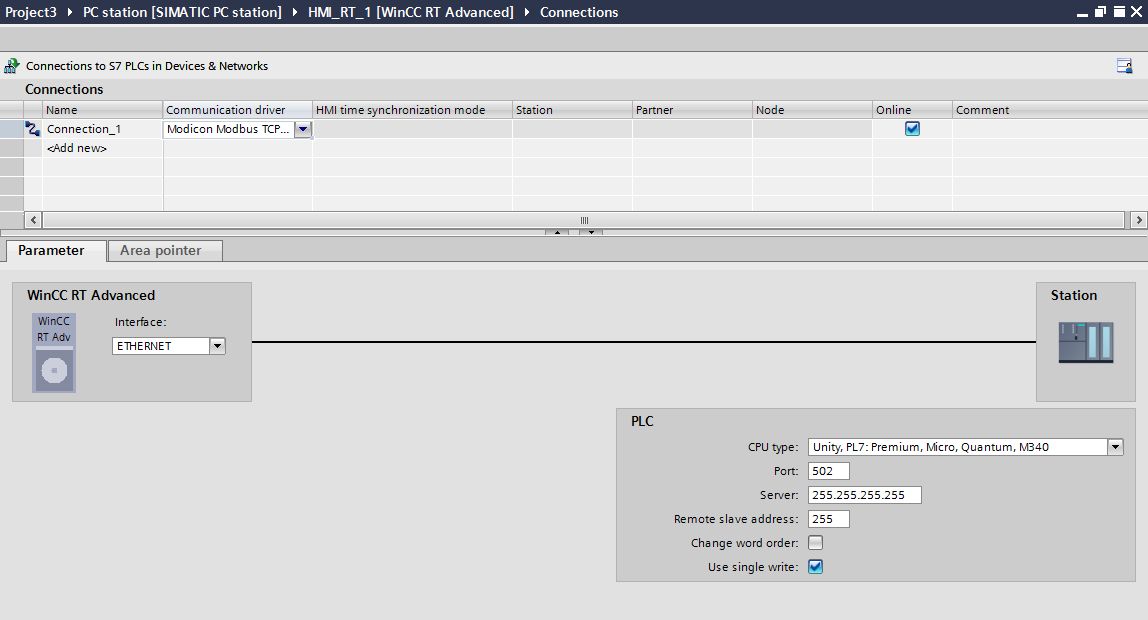This screenshot has width=1148, height=620.
Task: Click the horizontal scrollbar thumb of connections table
Action: [584, 220]
